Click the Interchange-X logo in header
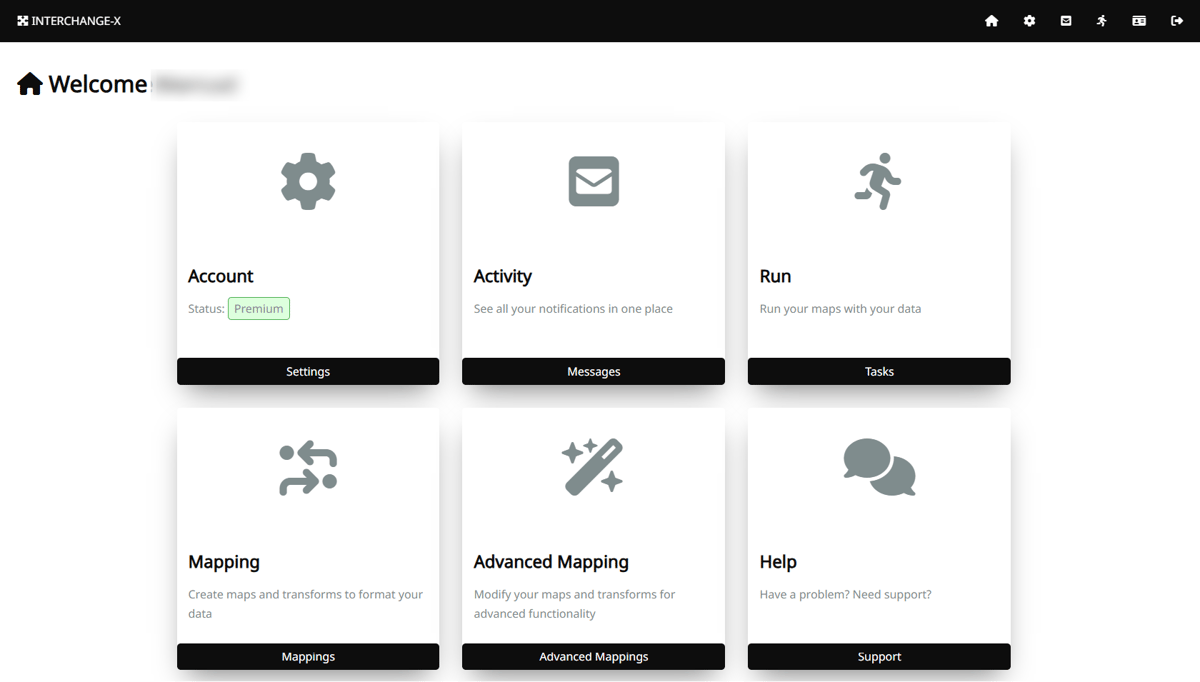 pyautogui.click(x=22, y=21)
